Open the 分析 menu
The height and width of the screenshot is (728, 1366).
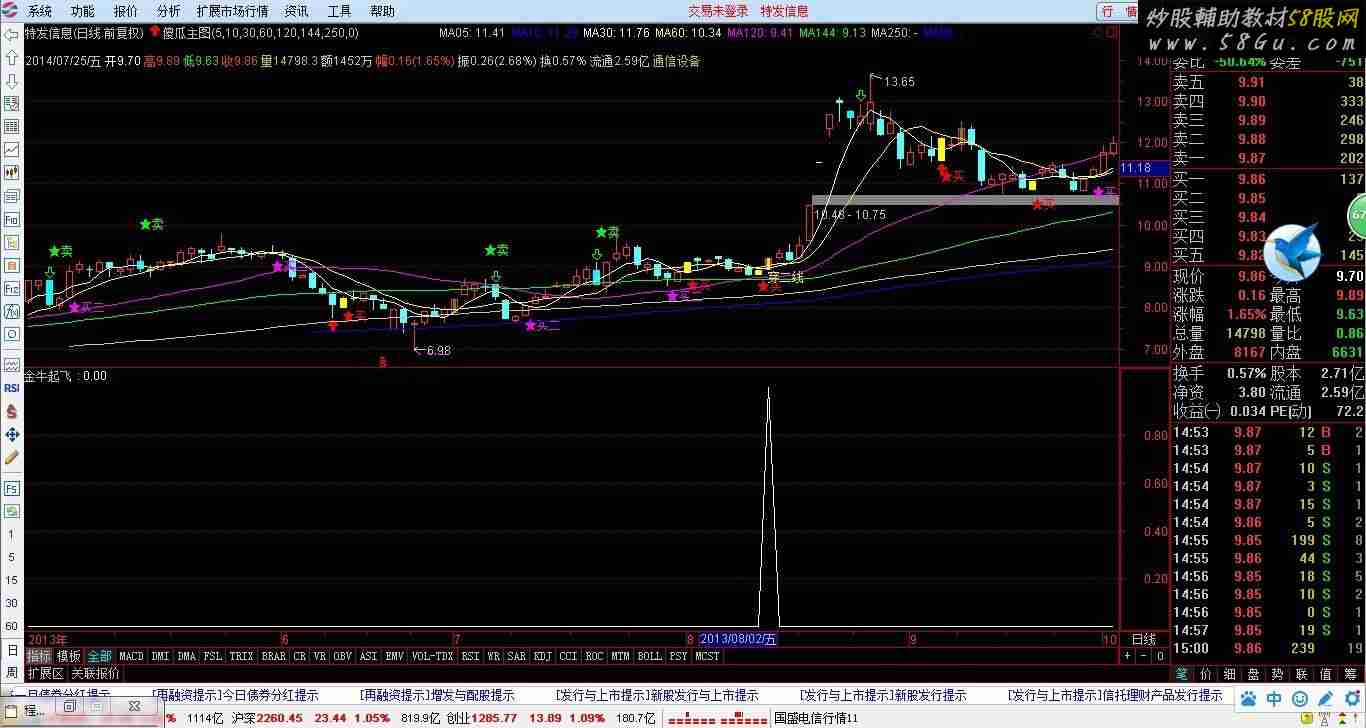(169, 11)
